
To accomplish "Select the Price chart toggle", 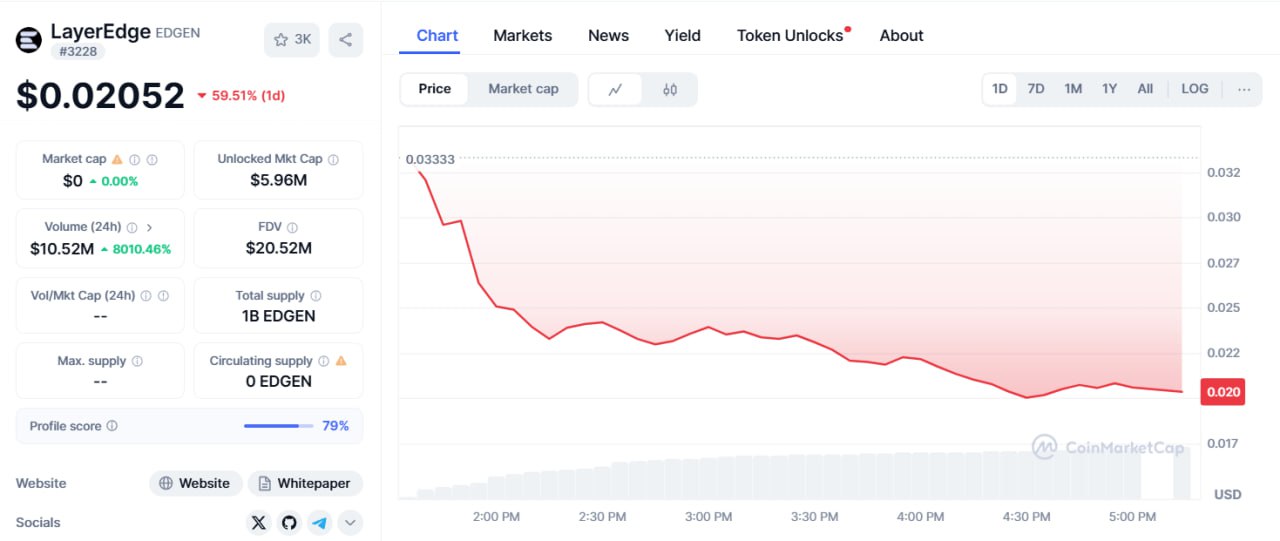I will (435, 89).
